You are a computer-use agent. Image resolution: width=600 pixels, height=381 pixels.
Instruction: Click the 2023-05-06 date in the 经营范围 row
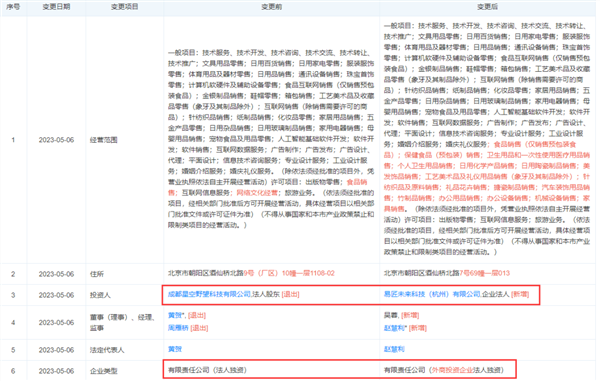[56, 140]
